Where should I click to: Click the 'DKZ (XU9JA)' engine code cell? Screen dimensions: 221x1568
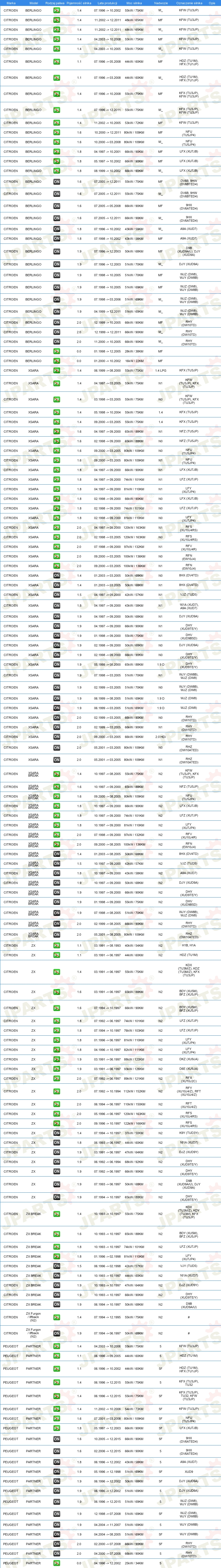coord(189,1059)
